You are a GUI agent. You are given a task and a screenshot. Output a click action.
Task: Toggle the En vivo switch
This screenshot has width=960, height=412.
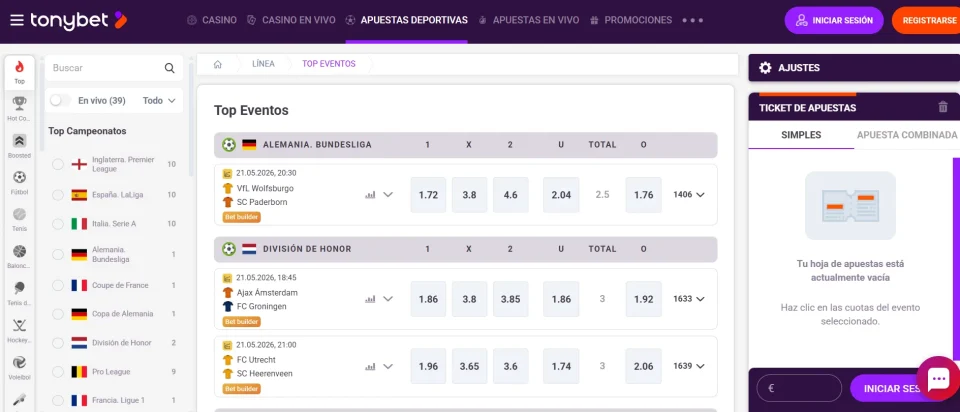pos(61,100)
